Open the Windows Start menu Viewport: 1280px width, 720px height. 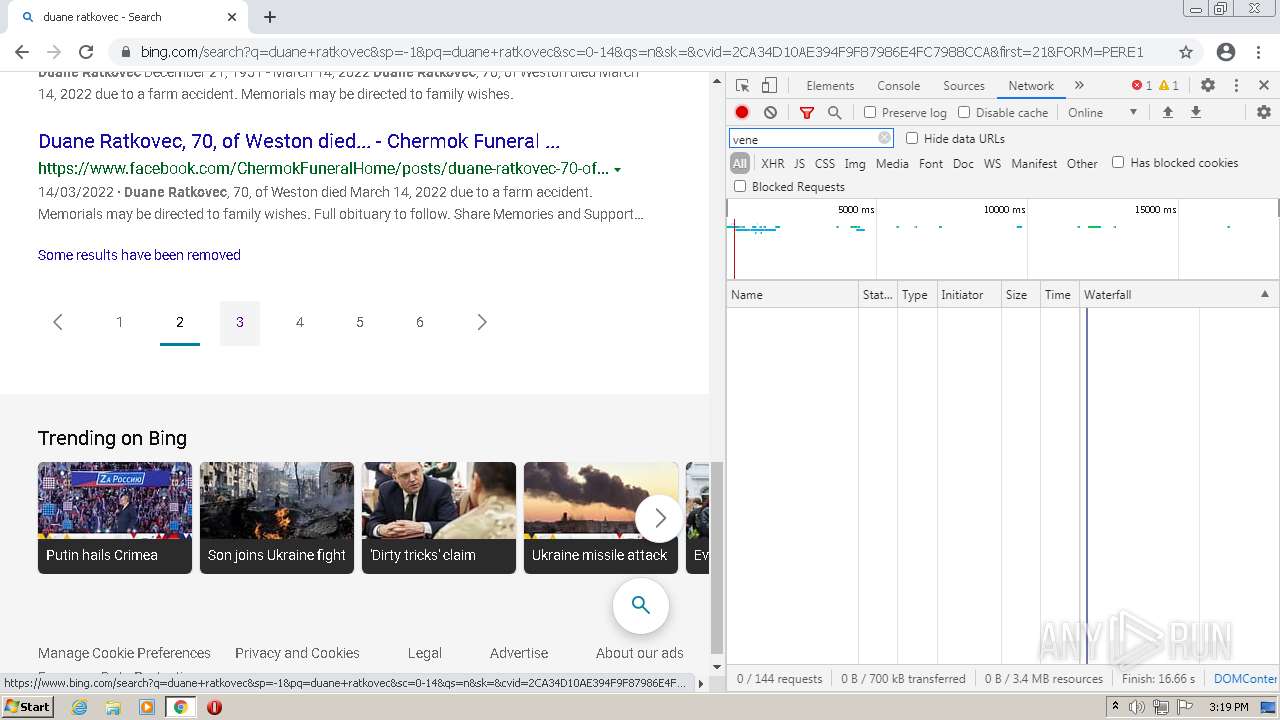point(28,707)
